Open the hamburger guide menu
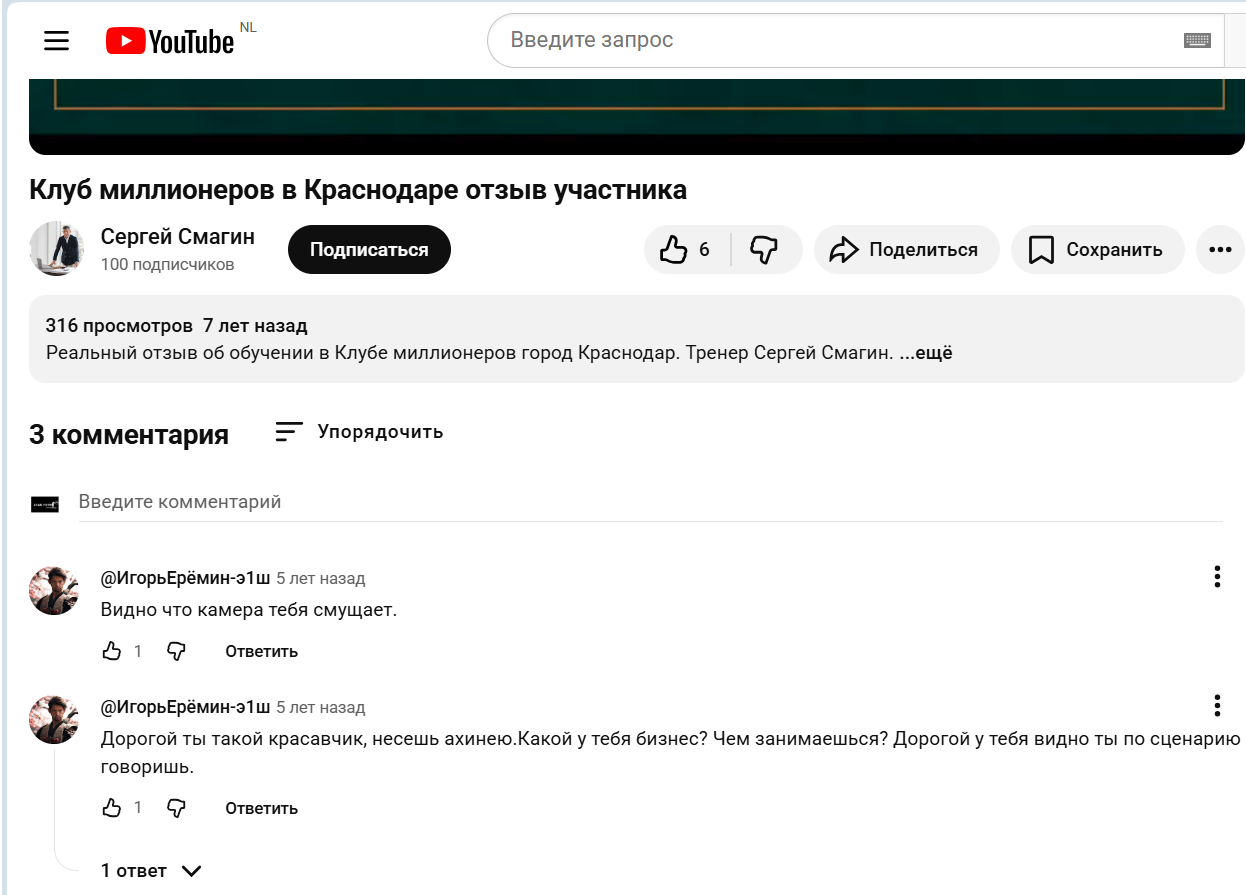The width and height of the screenshot is (1246, 895). (57, 41)
